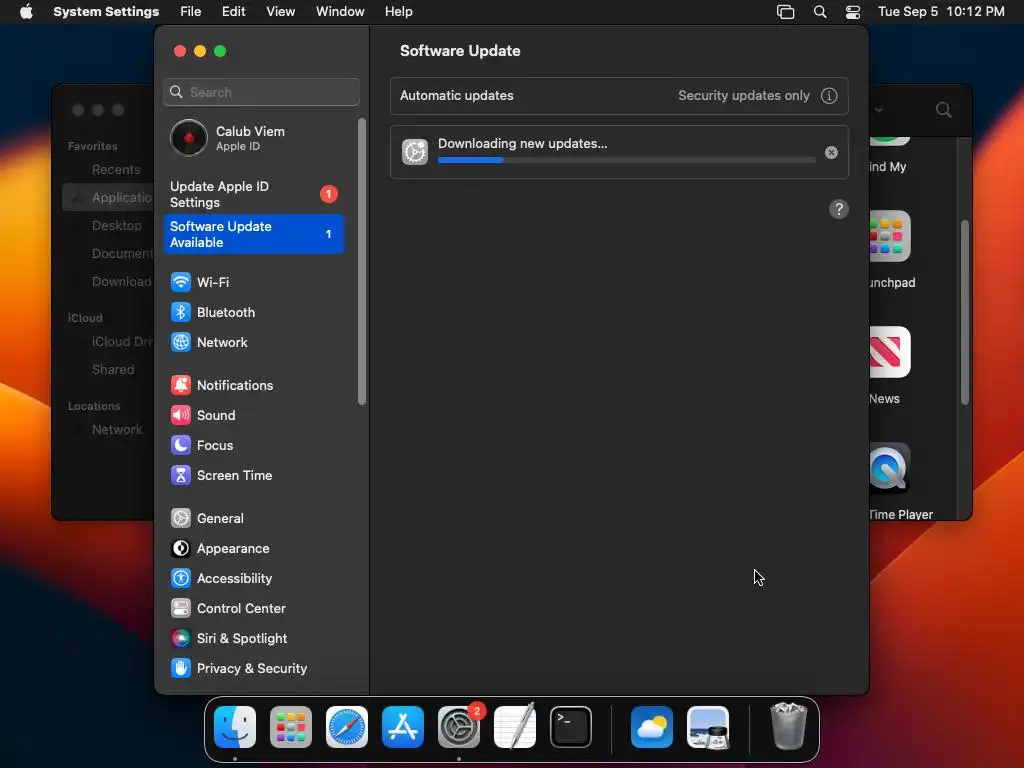
Task: Open the View menu
Action: click(281, 12)
